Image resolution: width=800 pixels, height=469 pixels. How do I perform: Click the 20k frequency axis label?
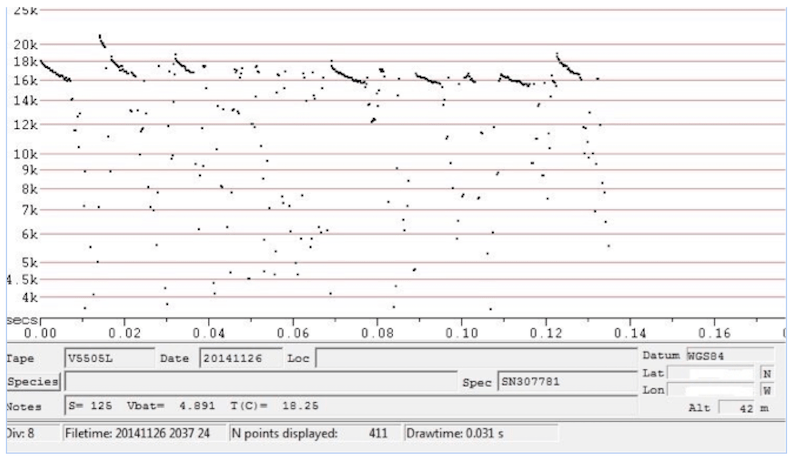point(23,44)
